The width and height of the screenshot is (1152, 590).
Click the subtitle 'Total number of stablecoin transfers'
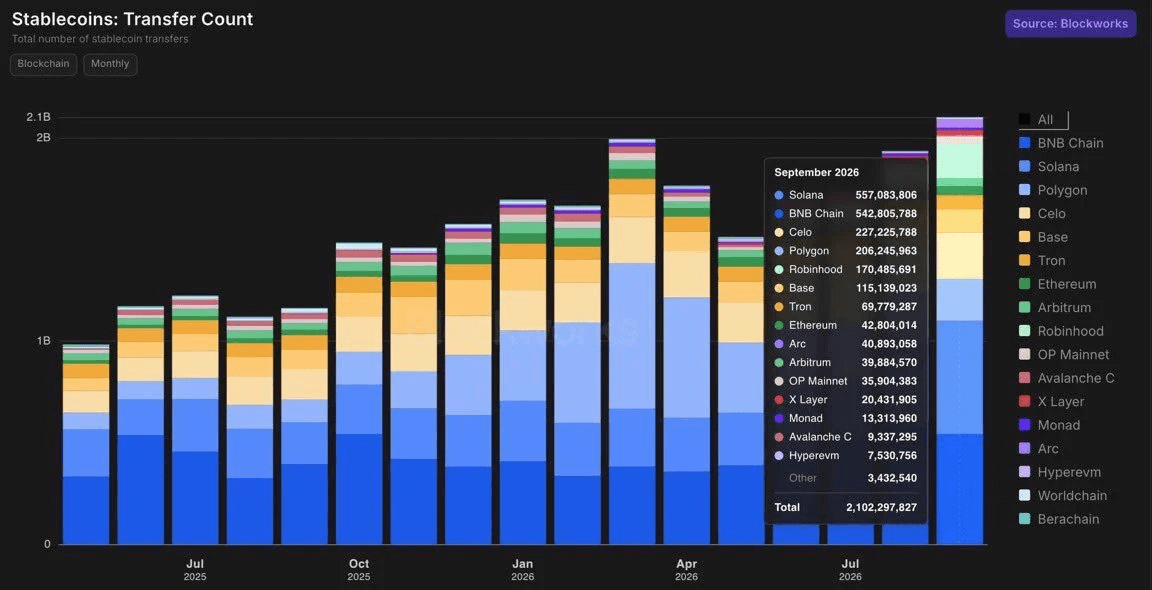tap(100, 39)
